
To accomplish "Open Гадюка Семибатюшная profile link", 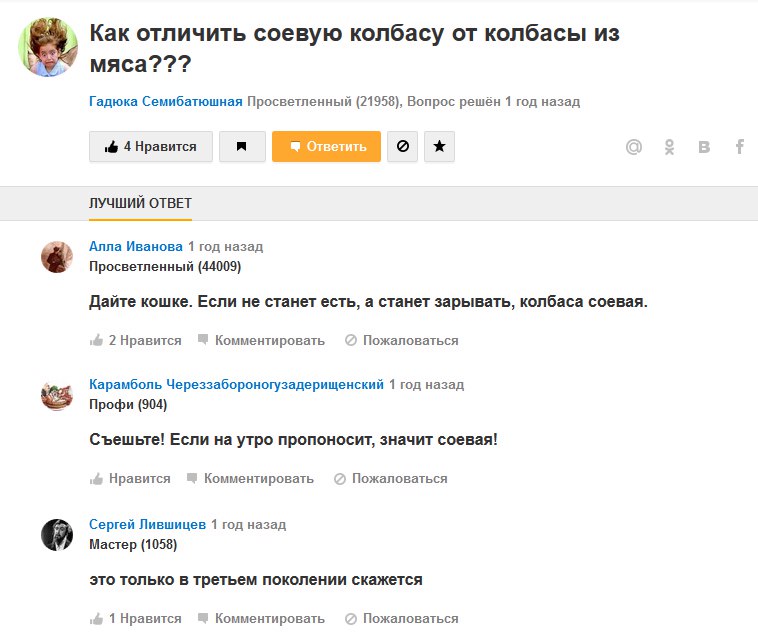I will pos(166,101).
